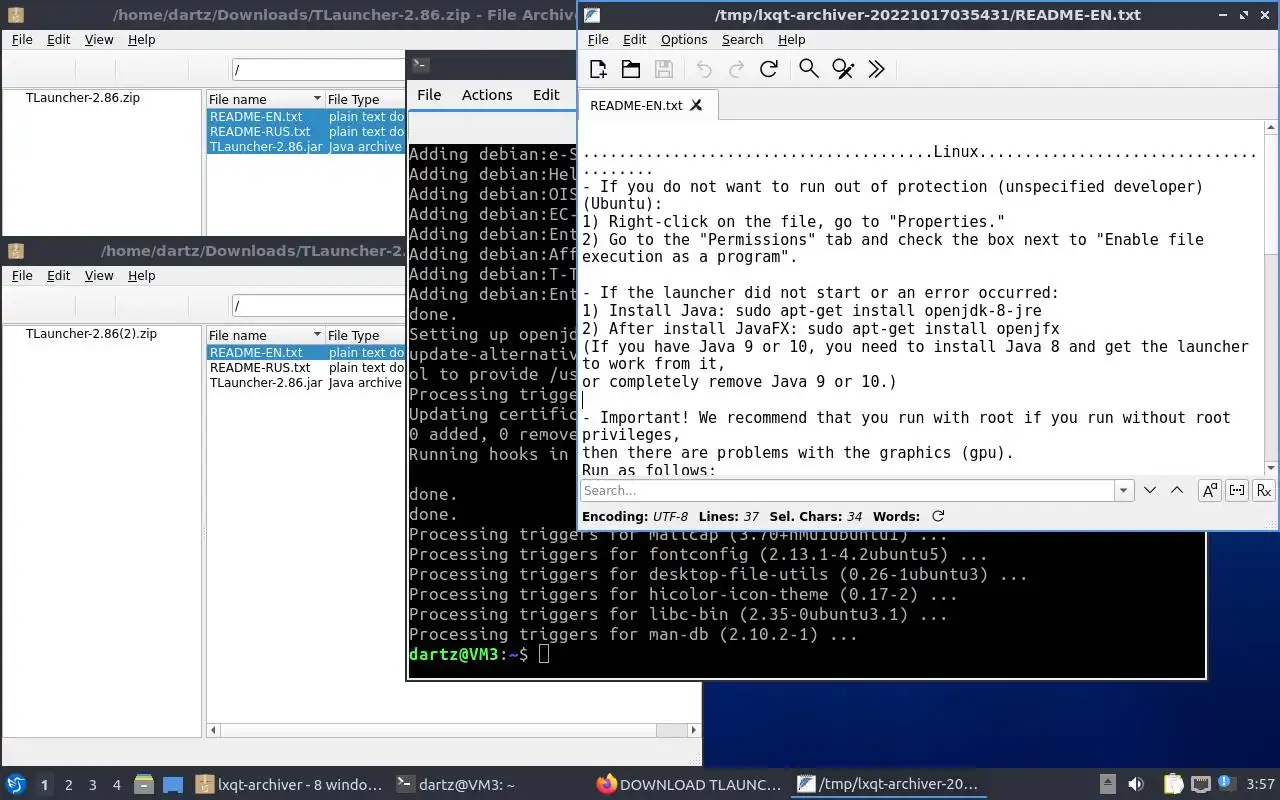Click the Save floppy icon in the editor toolbar

click(663, 69)
